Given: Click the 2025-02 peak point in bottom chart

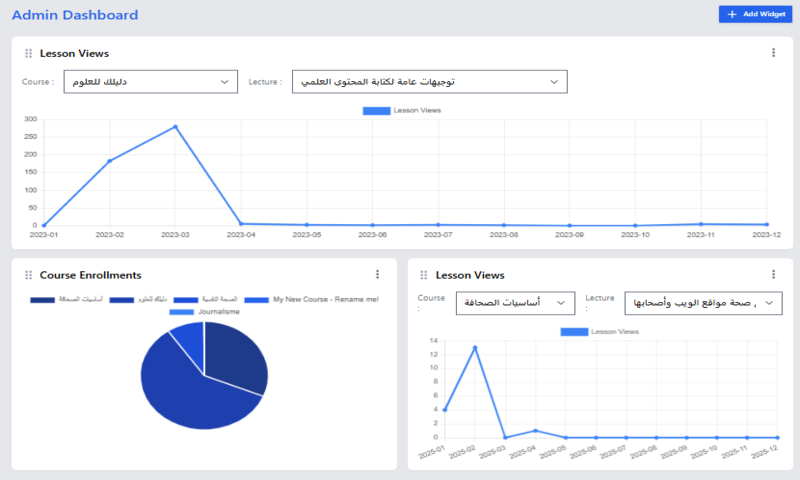Looking at the screenshot, I should pos(475,348).
